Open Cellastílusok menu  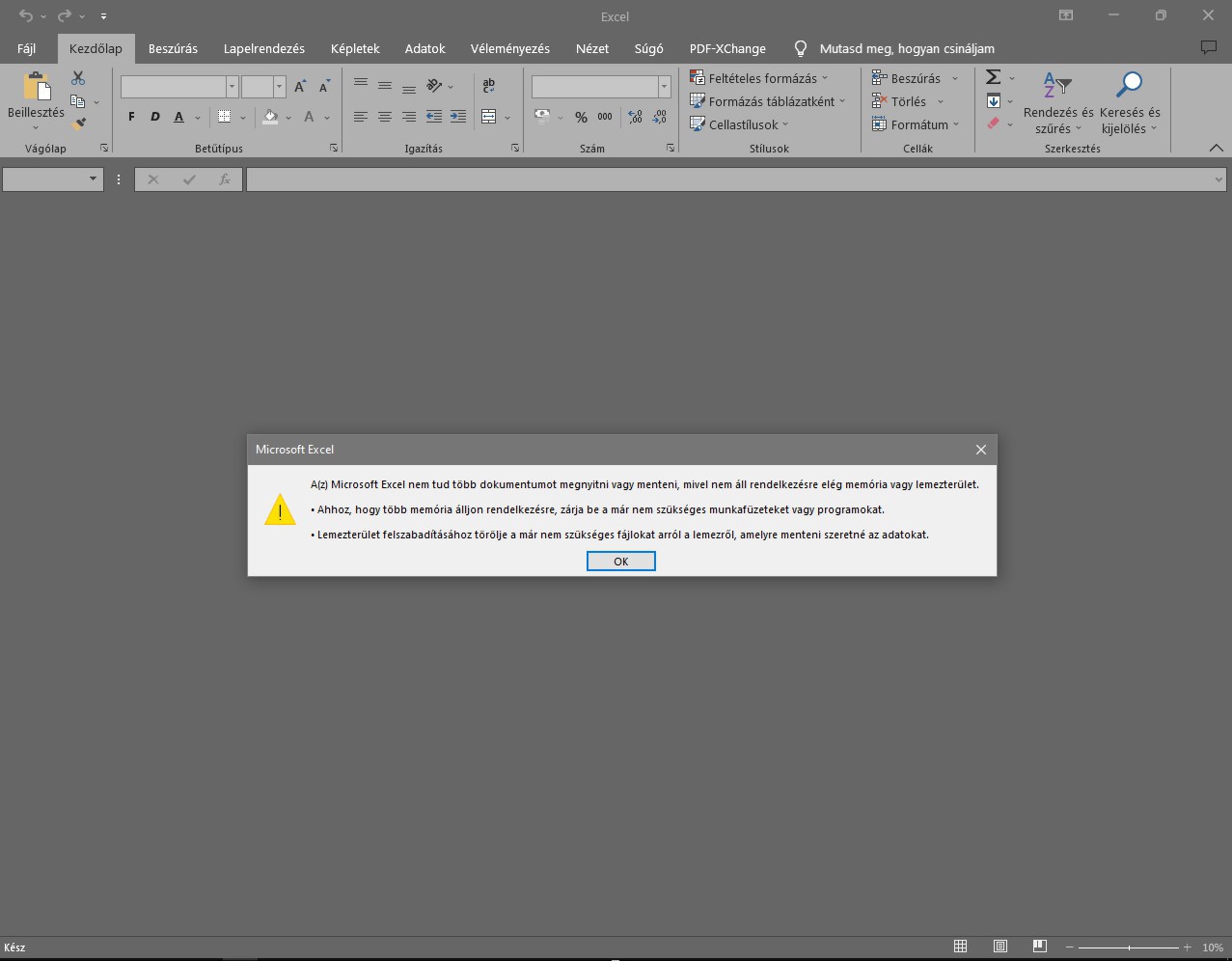point(739,124)
